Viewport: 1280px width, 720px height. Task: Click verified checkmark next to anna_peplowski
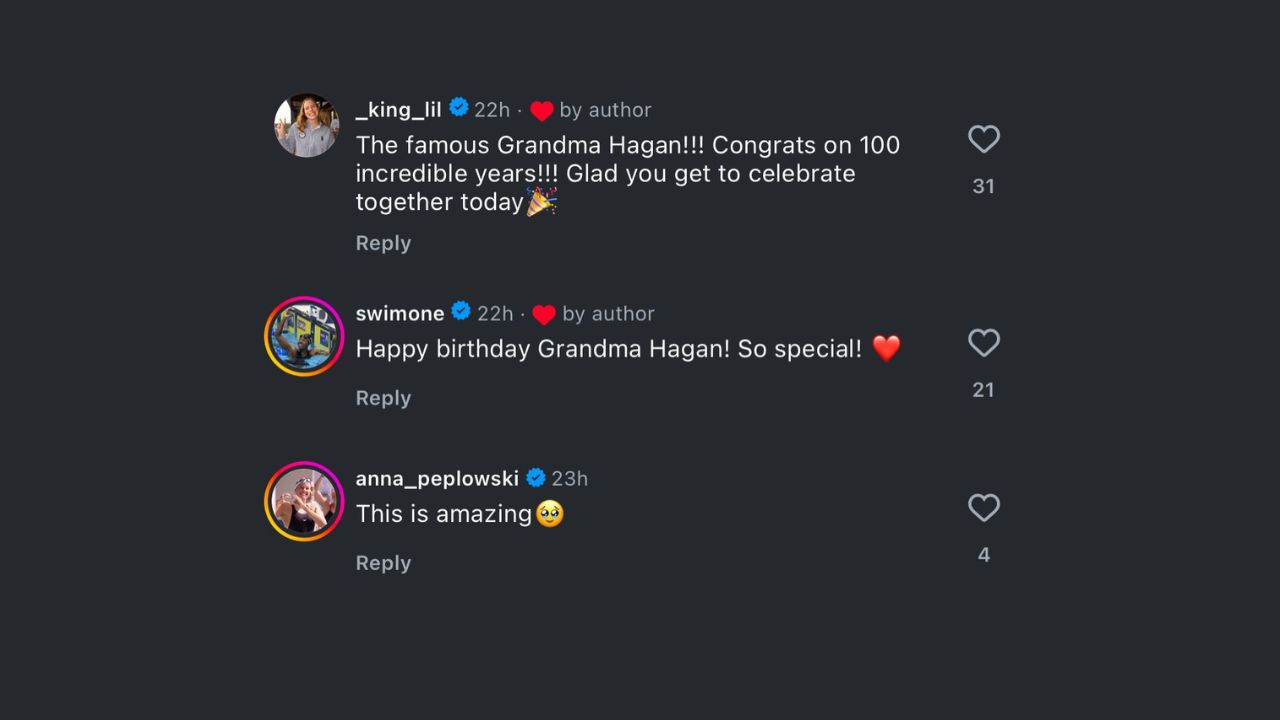pyautogui.click(x=536, y=477)
